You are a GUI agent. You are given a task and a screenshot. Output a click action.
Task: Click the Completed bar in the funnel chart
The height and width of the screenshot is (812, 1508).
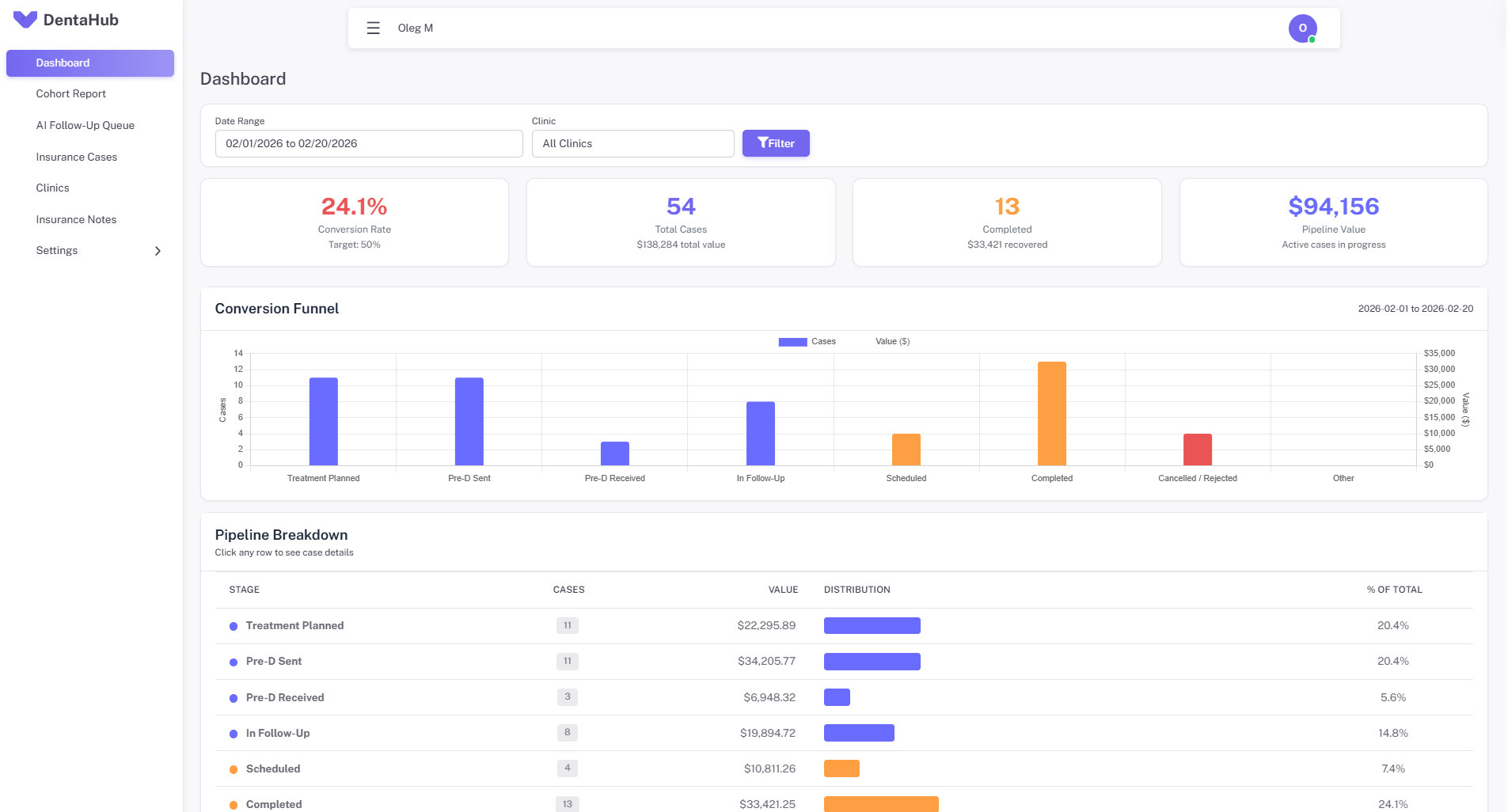1051,412
